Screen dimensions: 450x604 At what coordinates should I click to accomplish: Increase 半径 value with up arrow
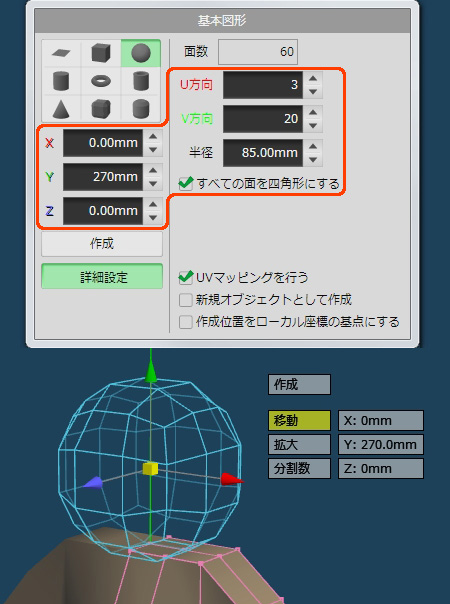(313, 146)
